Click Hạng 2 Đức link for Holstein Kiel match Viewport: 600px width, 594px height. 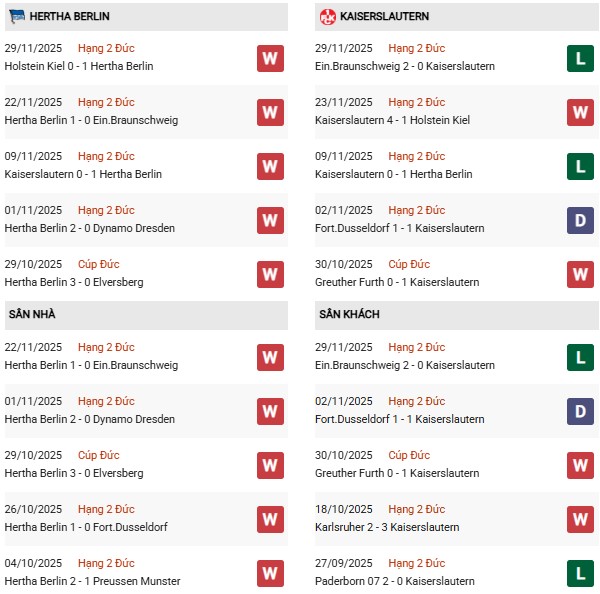tap(106, 49)
